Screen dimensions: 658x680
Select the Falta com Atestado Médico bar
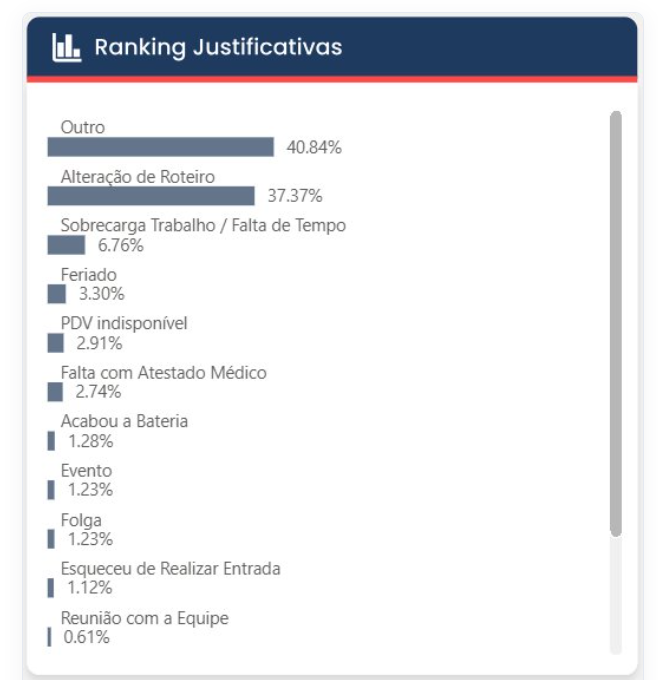pyautogui.click(x=55, y=392)
